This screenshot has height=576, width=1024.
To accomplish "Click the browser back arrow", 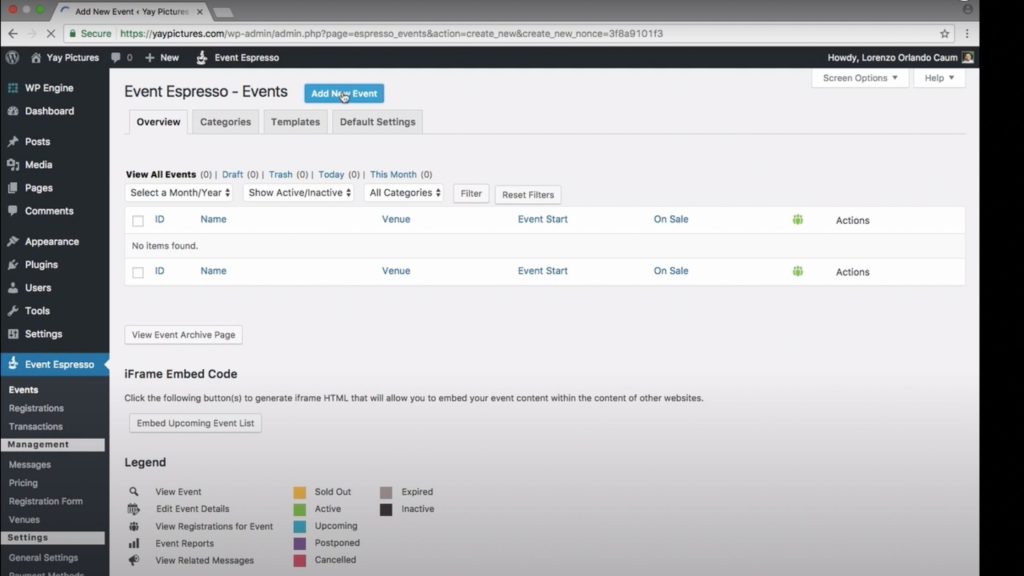I will [13, 33].
